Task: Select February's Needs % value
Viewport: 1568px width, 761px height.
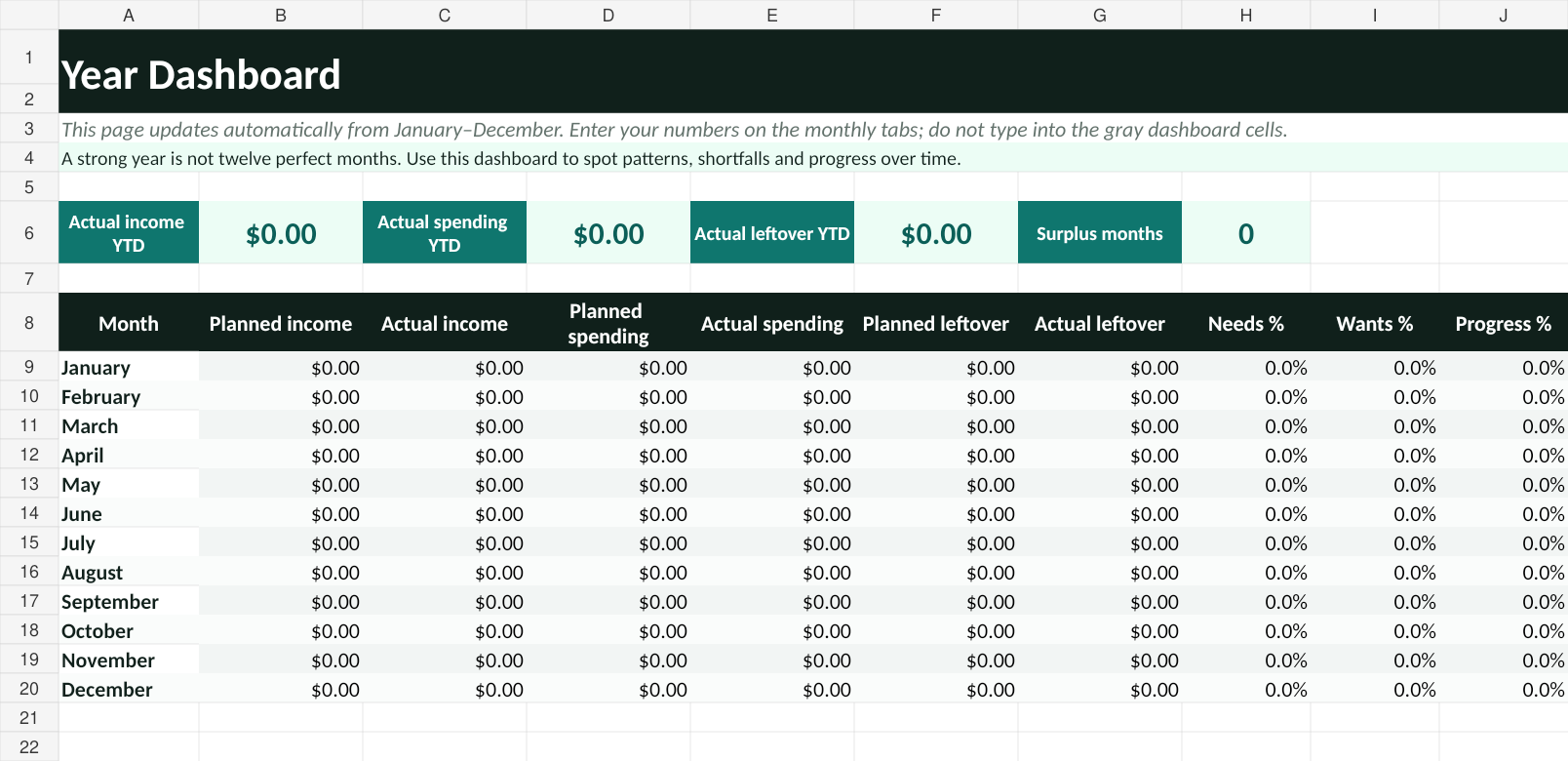Action: click(x=1246, y=396)
